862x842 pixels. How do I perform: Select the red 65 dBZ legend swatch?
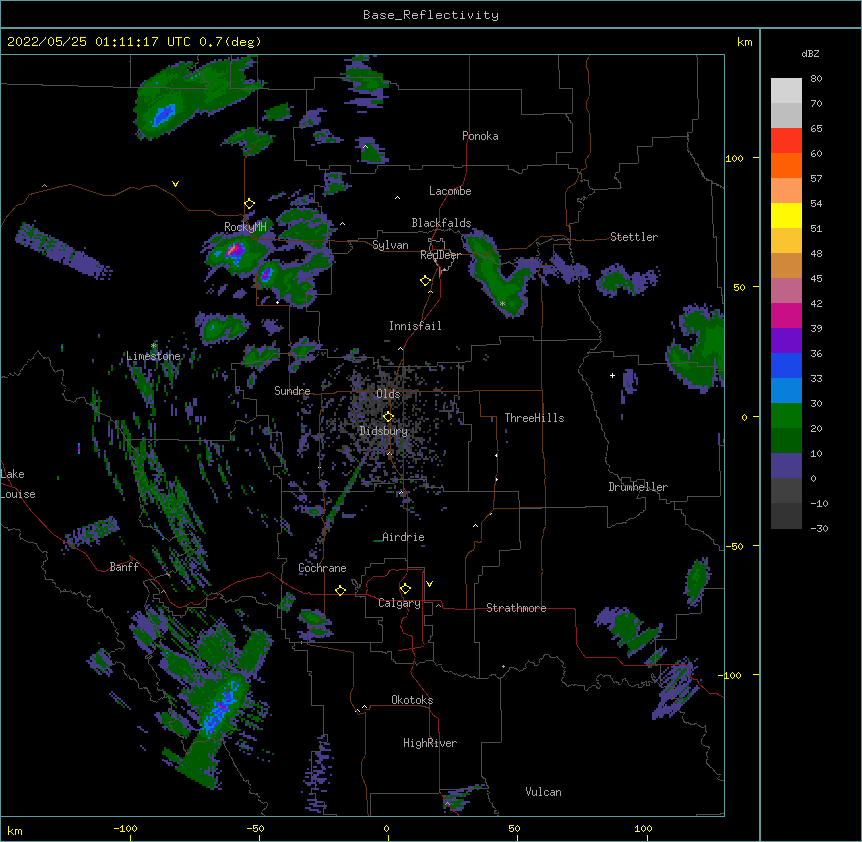(786, 141)
